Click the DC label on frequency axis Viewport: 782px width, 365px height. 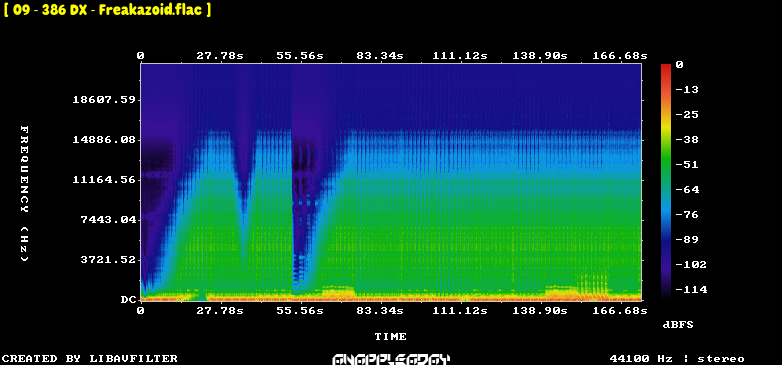[128, 300]
